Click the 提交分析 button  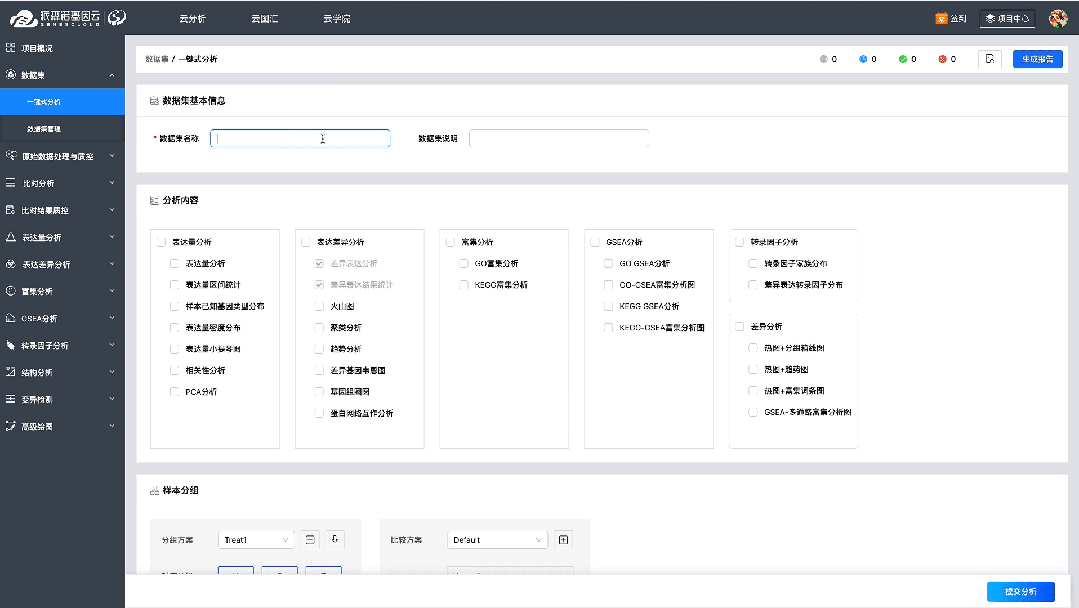pyautogui.click(x=1023, y=591)
